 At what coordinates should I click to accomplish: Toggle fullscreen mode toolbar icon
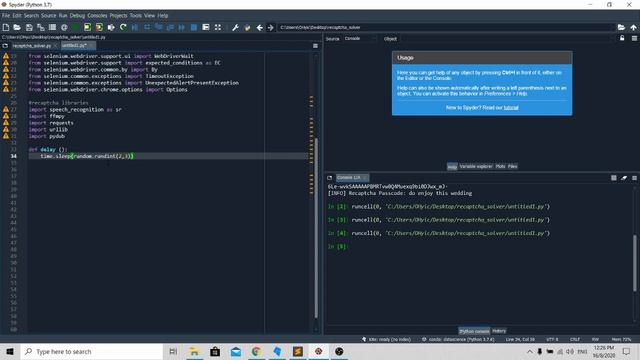pyautogui.click(x=218, y=27)
